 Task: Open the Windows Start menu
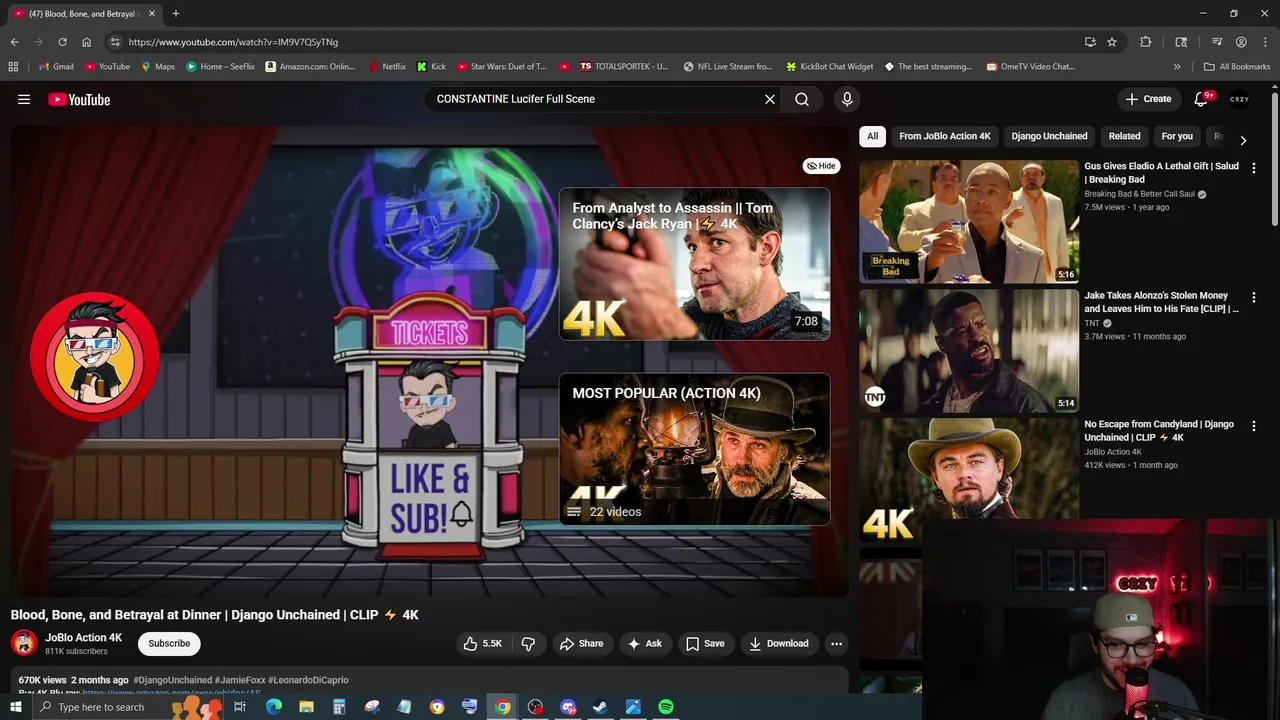click(13, 707)
